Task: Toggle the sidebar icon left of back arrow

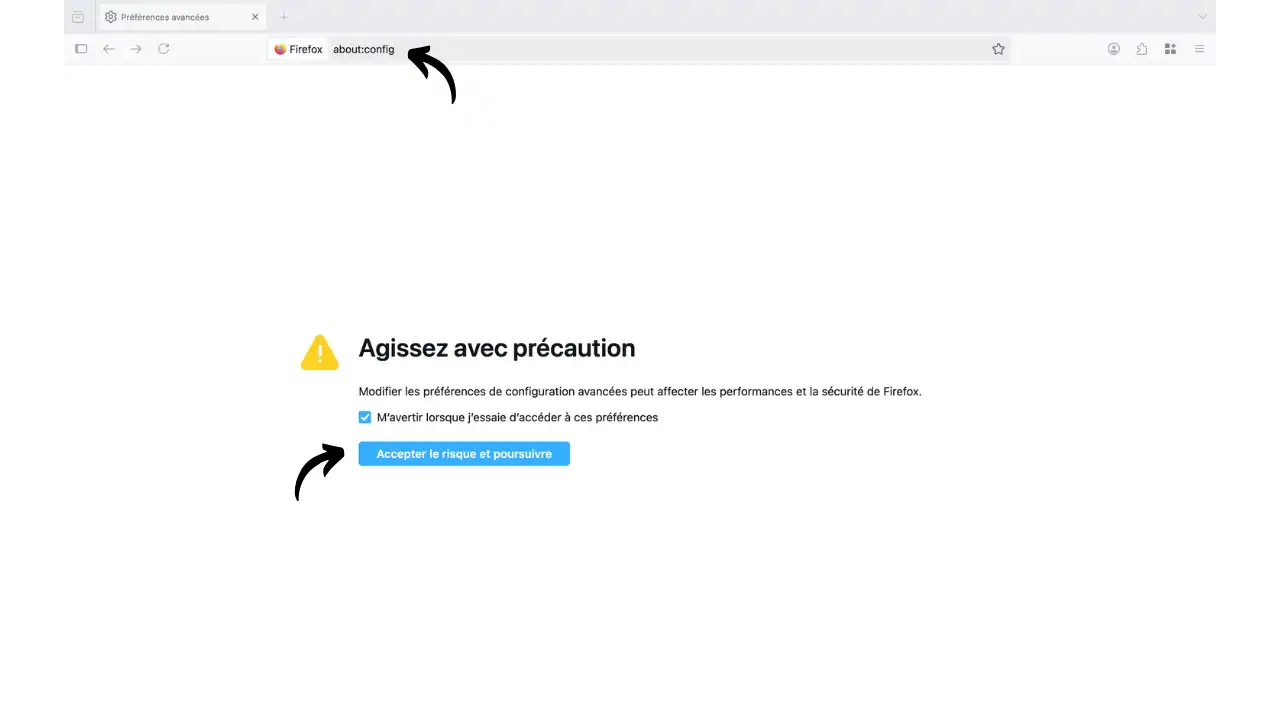Action: pyautogui.click(x=81, y=49)
